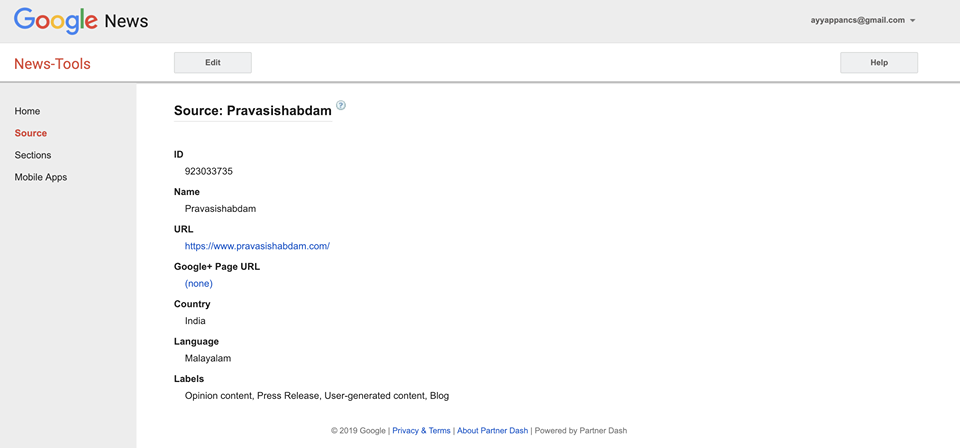
Task: Click the Powered by Partner Dash footer text
Action: click(x=581, y=431)
